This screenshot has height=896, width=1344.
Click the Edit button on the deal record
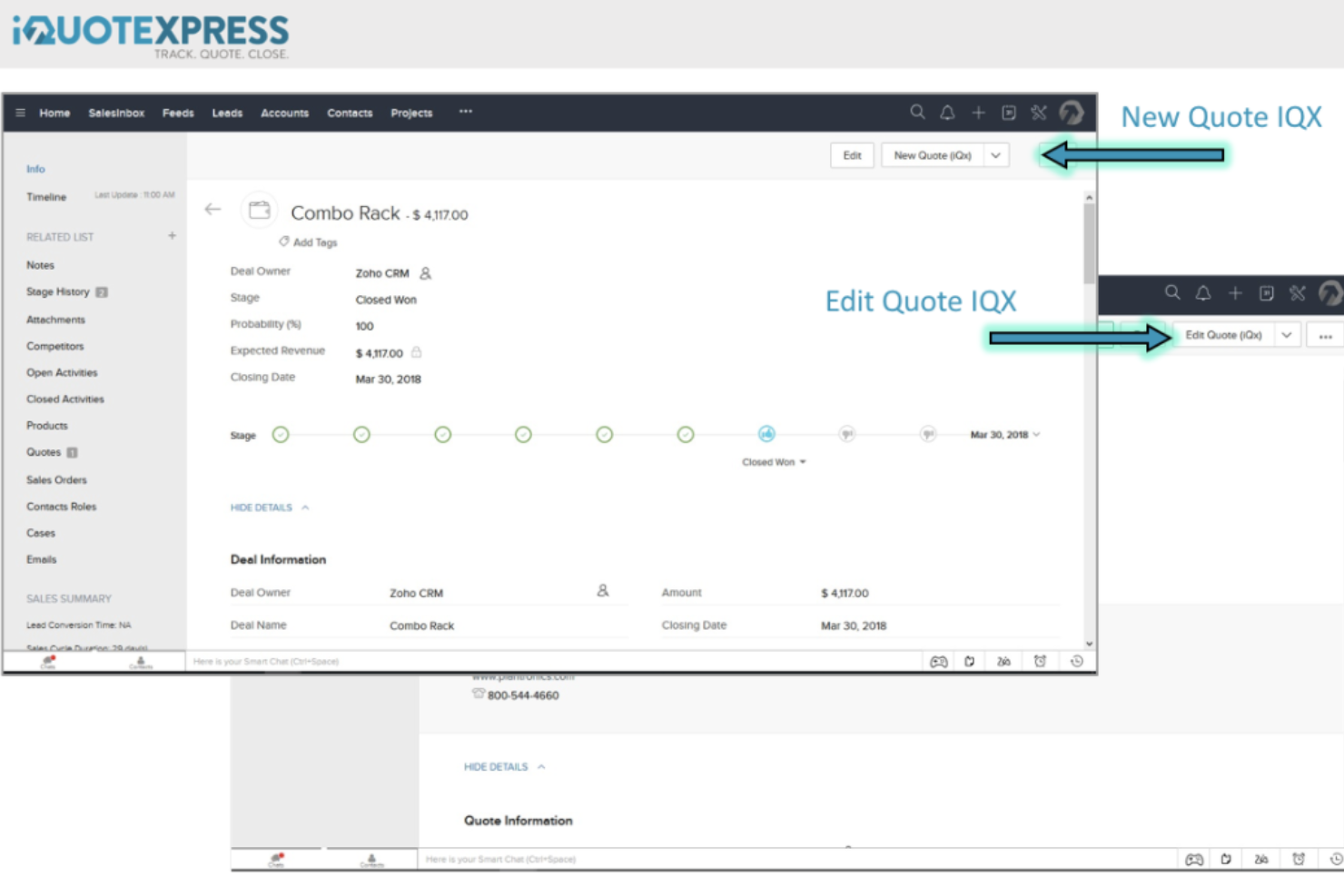click(851, 154)
